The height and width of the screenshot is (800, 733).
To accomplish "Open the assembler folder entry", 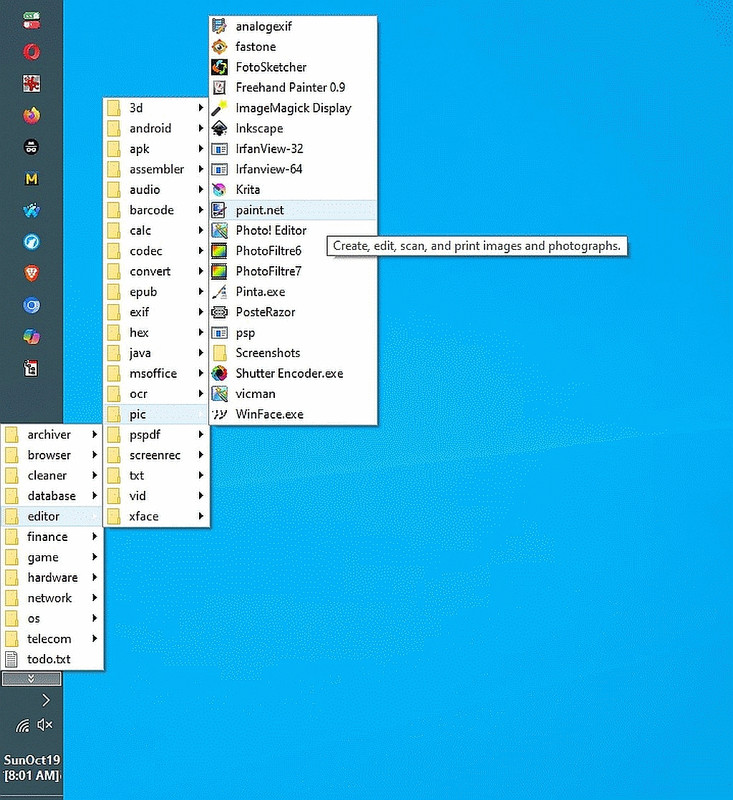I will pos(156,169).
